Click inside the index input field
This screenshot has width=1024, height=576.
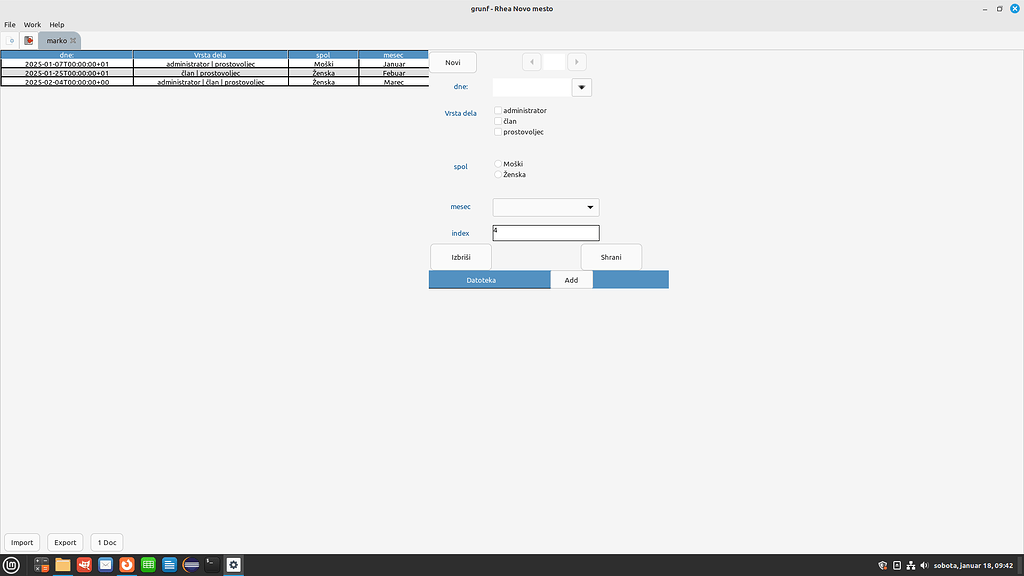545,232
